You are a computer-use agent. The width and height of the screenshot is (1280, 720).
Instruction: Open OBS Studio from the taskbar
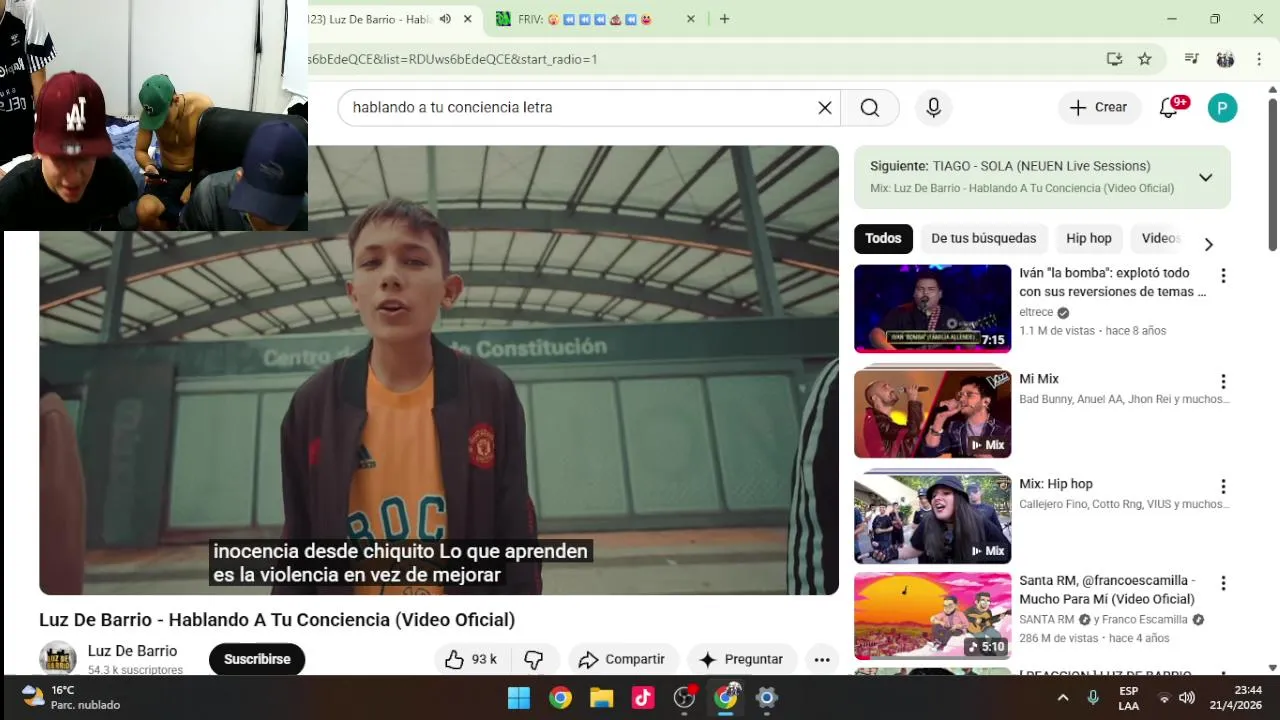click(684, 698)
